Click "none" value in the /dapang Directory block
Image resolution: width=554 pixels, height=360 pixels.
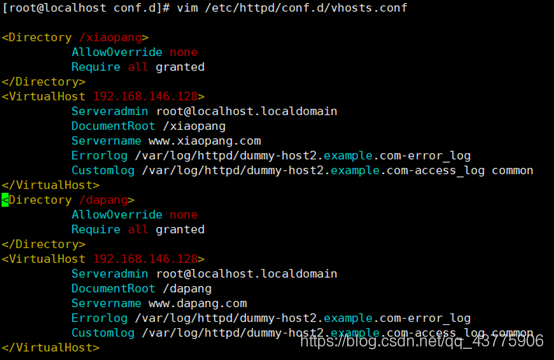pos(184,215)
